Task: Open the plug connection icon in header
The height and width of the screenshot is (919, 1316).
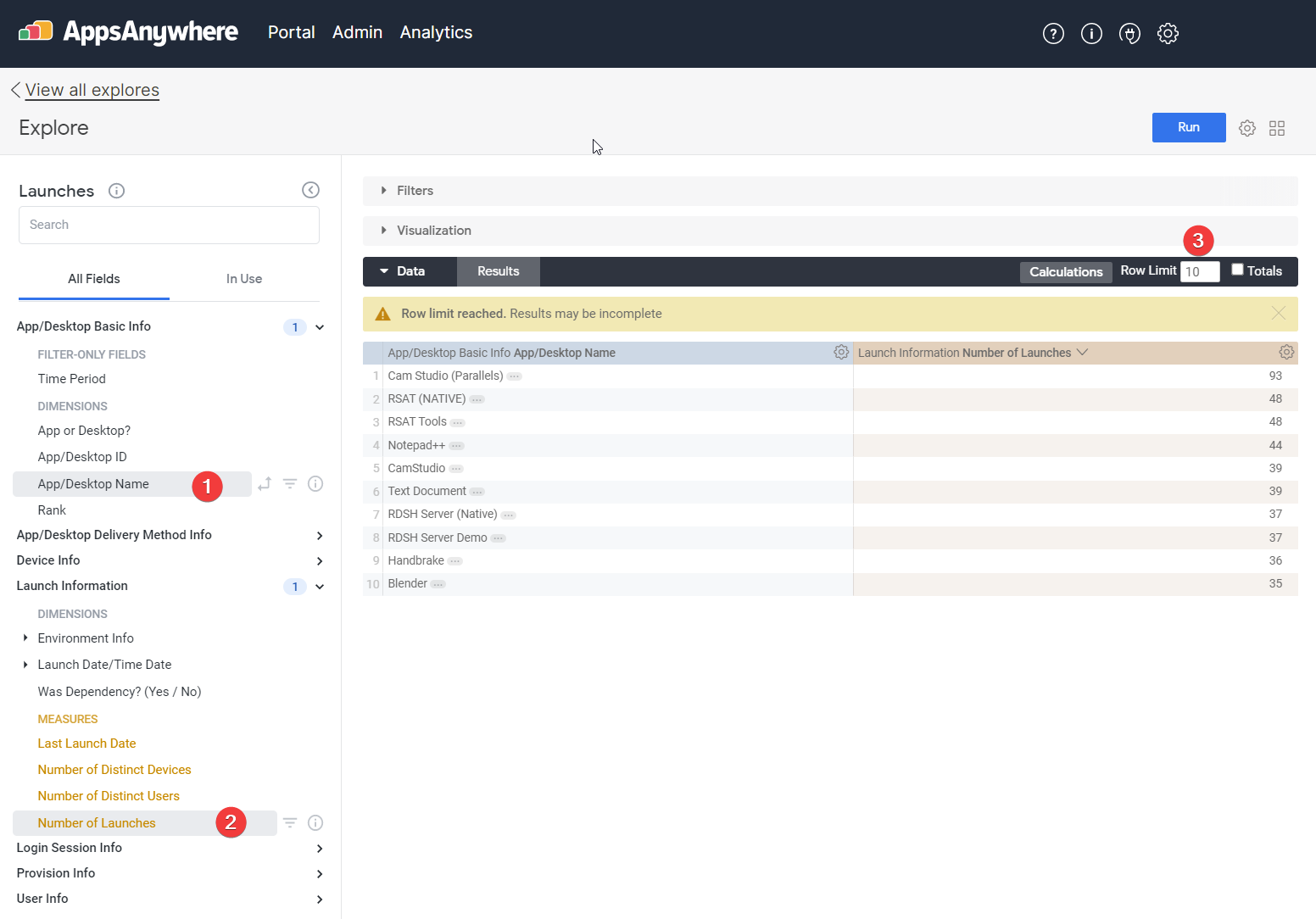Action: point(1129,34)
